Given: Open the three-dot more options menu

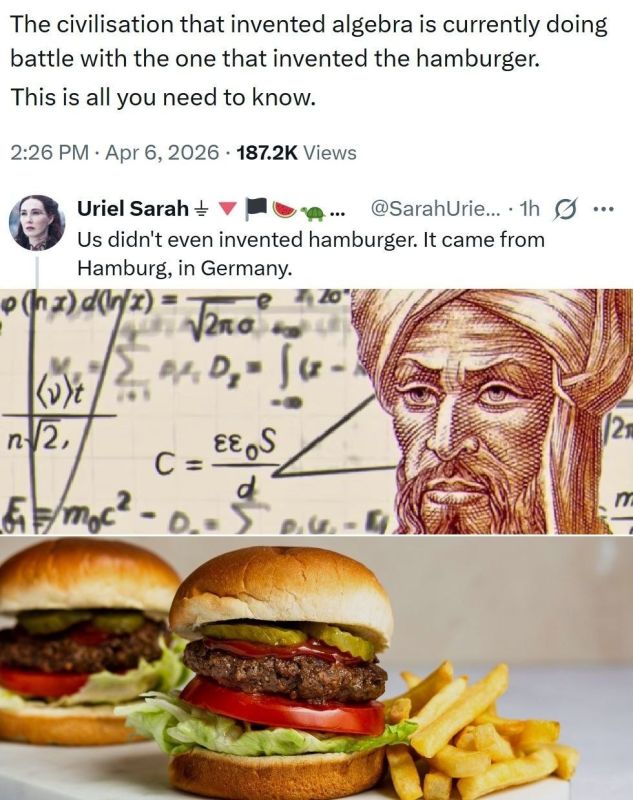Looking at the screenshot, I should (604, 209).
